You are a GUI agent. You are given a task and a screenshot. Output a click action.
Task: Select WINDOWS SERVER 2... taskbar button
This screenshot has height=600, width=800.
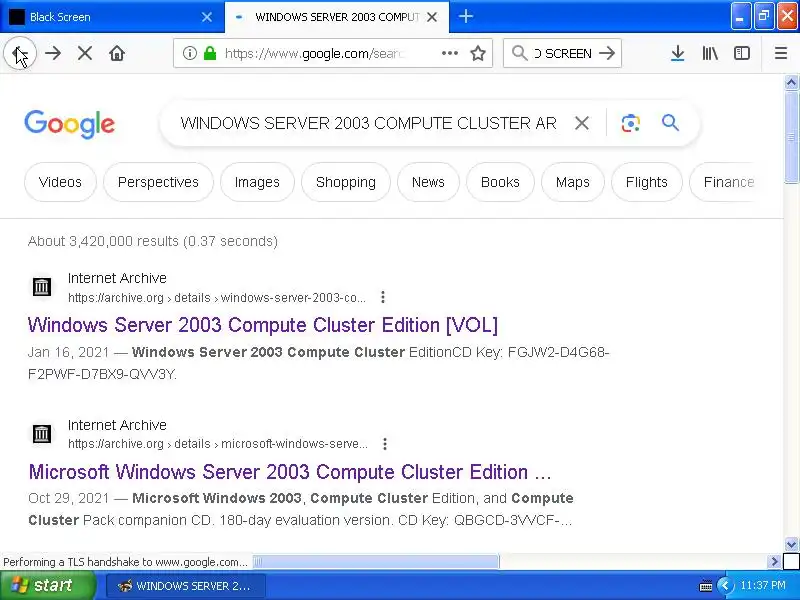pos(186,586)
